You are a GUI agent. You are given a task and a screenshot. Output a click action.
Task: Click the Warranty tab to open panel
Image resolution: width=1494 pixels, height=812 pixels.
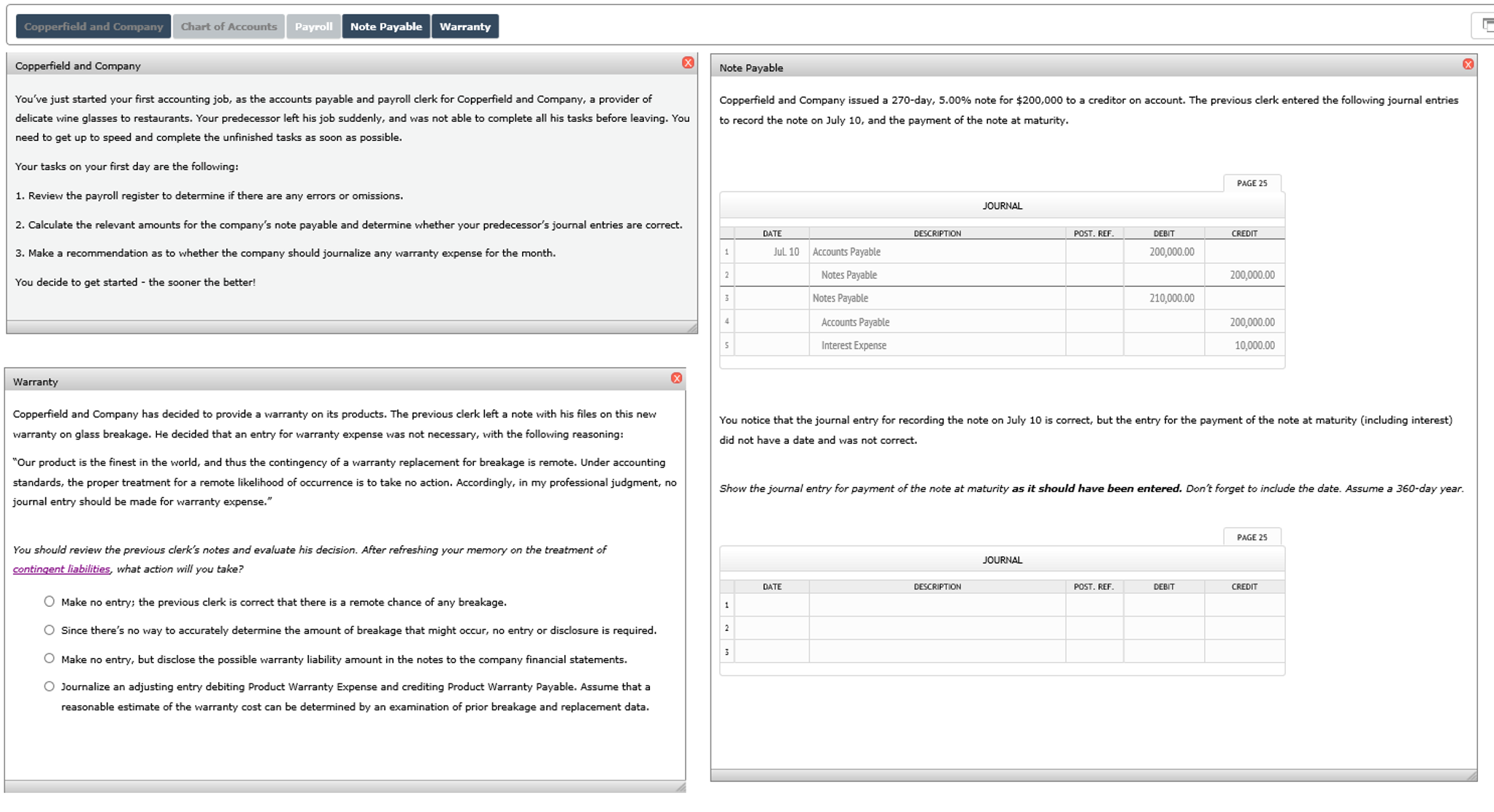pyautogui.click(x=463, y=26)
